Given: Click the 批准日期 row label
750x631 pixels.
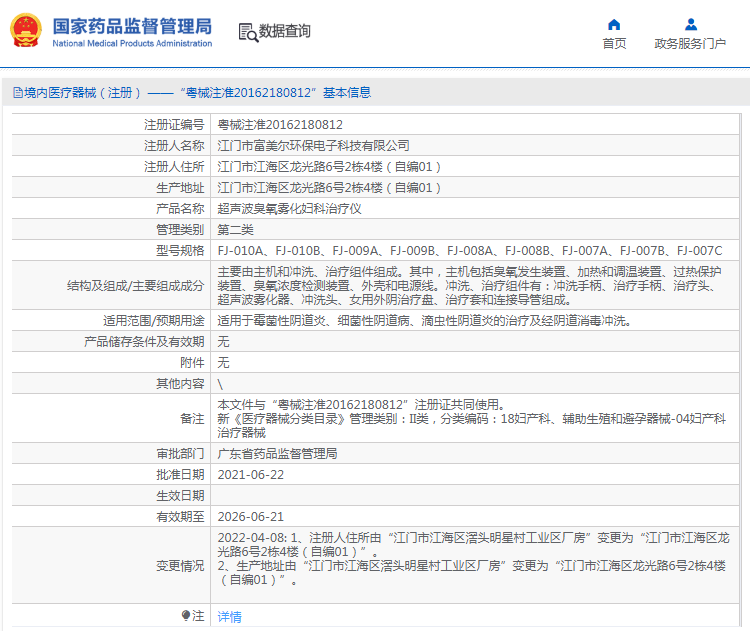Looking at the screenshot, I should coord(180,475).
